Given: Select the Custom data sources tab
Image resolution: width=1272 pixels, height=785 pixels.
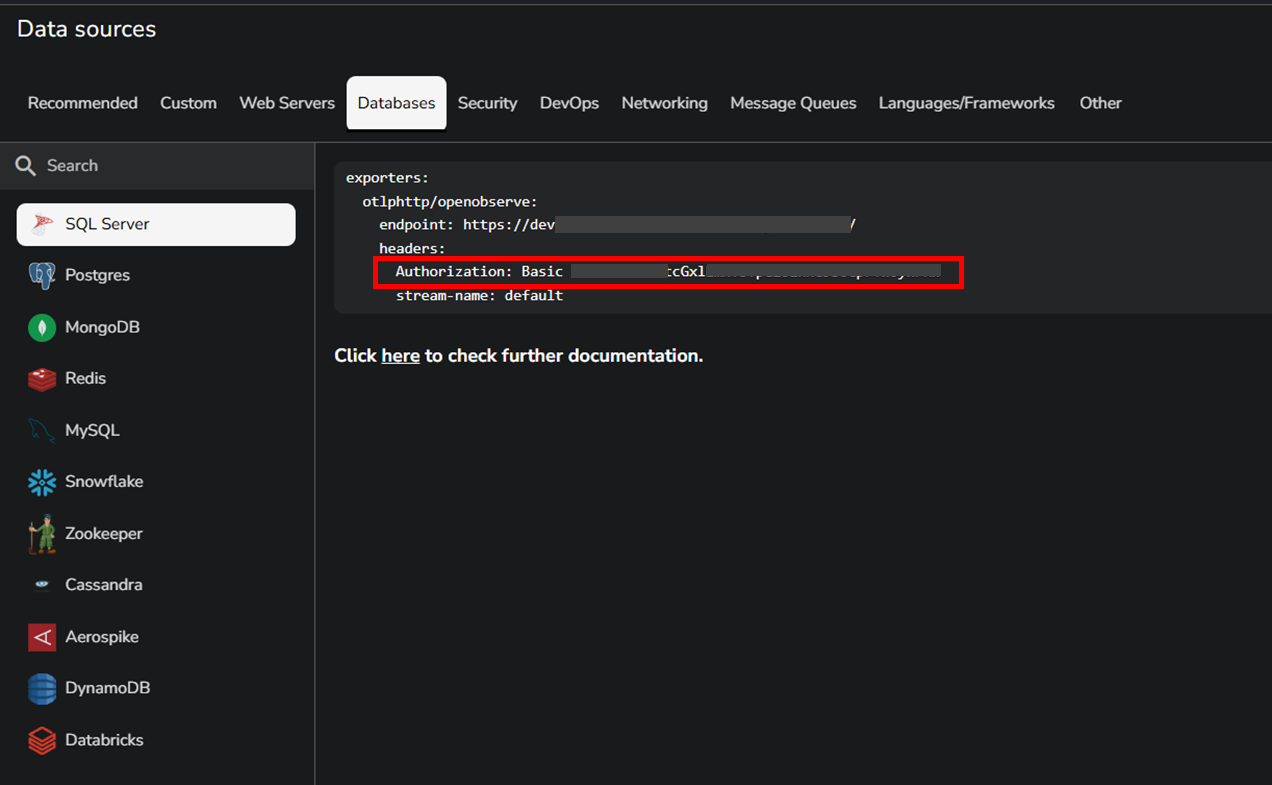Looking at the screenshot, I should tap(188, 102).
